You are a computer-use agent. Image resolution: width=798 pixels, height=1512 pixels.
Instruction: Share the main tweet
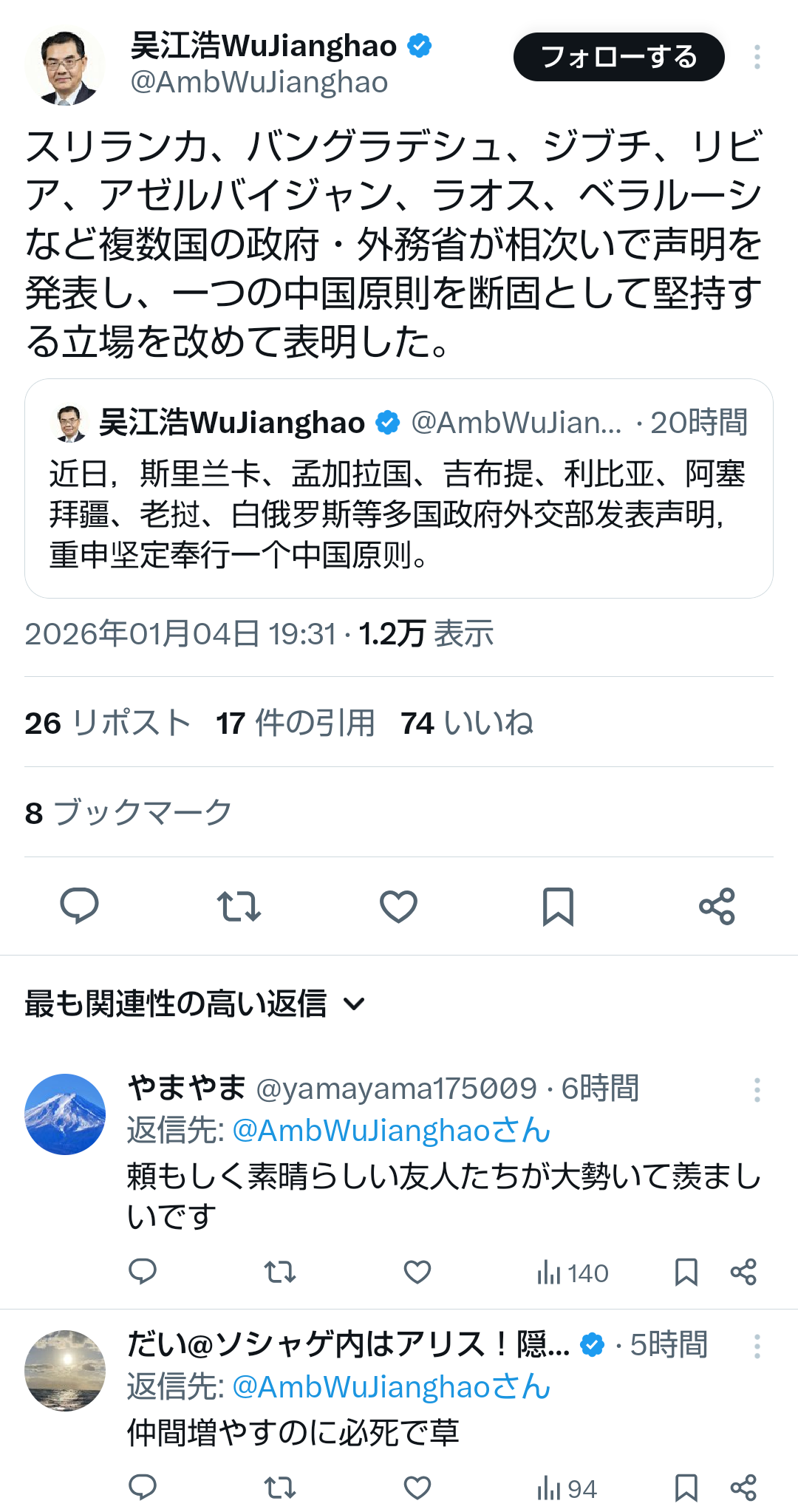coord(717,906)
